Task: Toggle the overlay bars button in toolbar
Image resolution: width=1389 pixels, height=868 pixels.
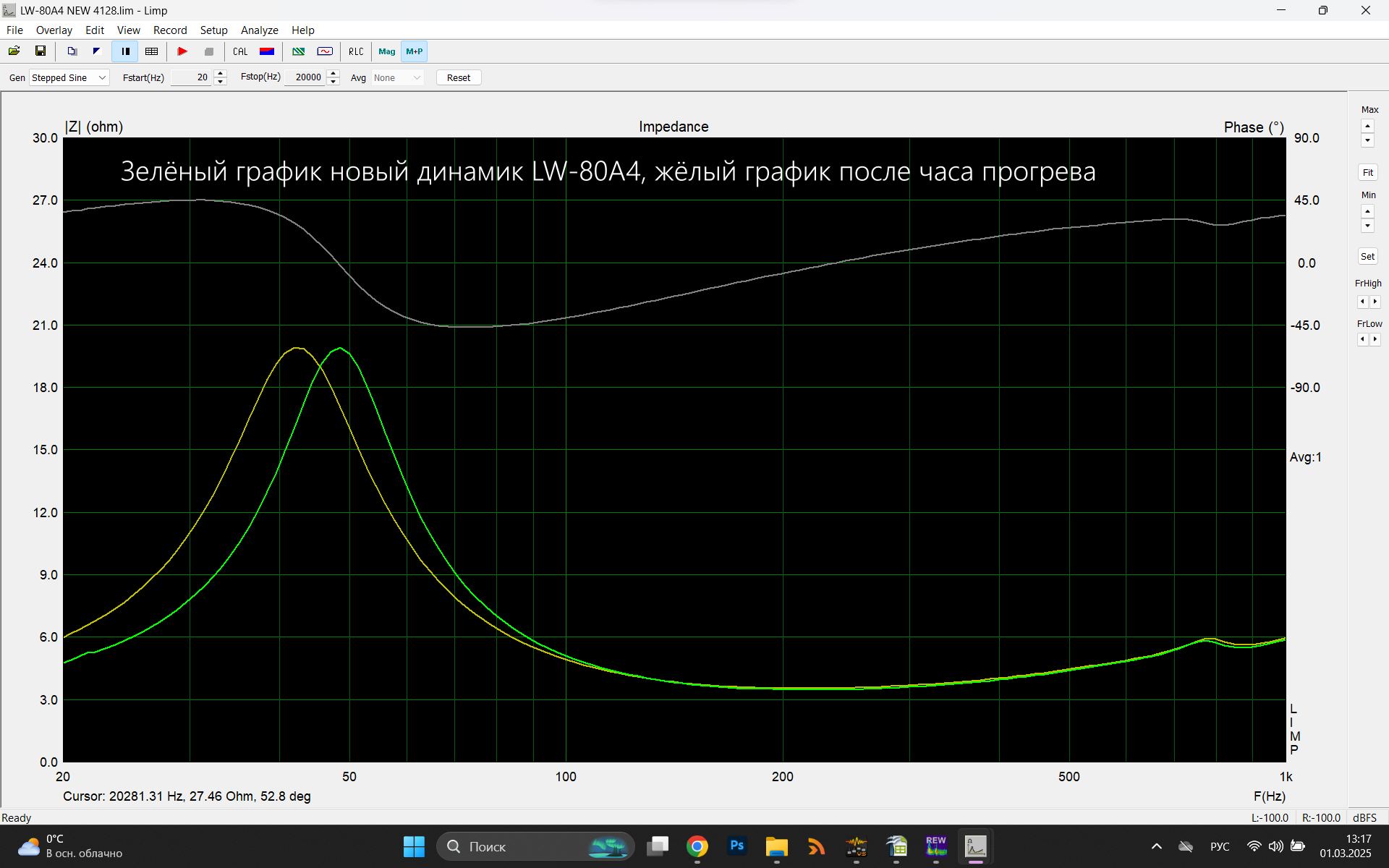Action: (x=125, y=51)
